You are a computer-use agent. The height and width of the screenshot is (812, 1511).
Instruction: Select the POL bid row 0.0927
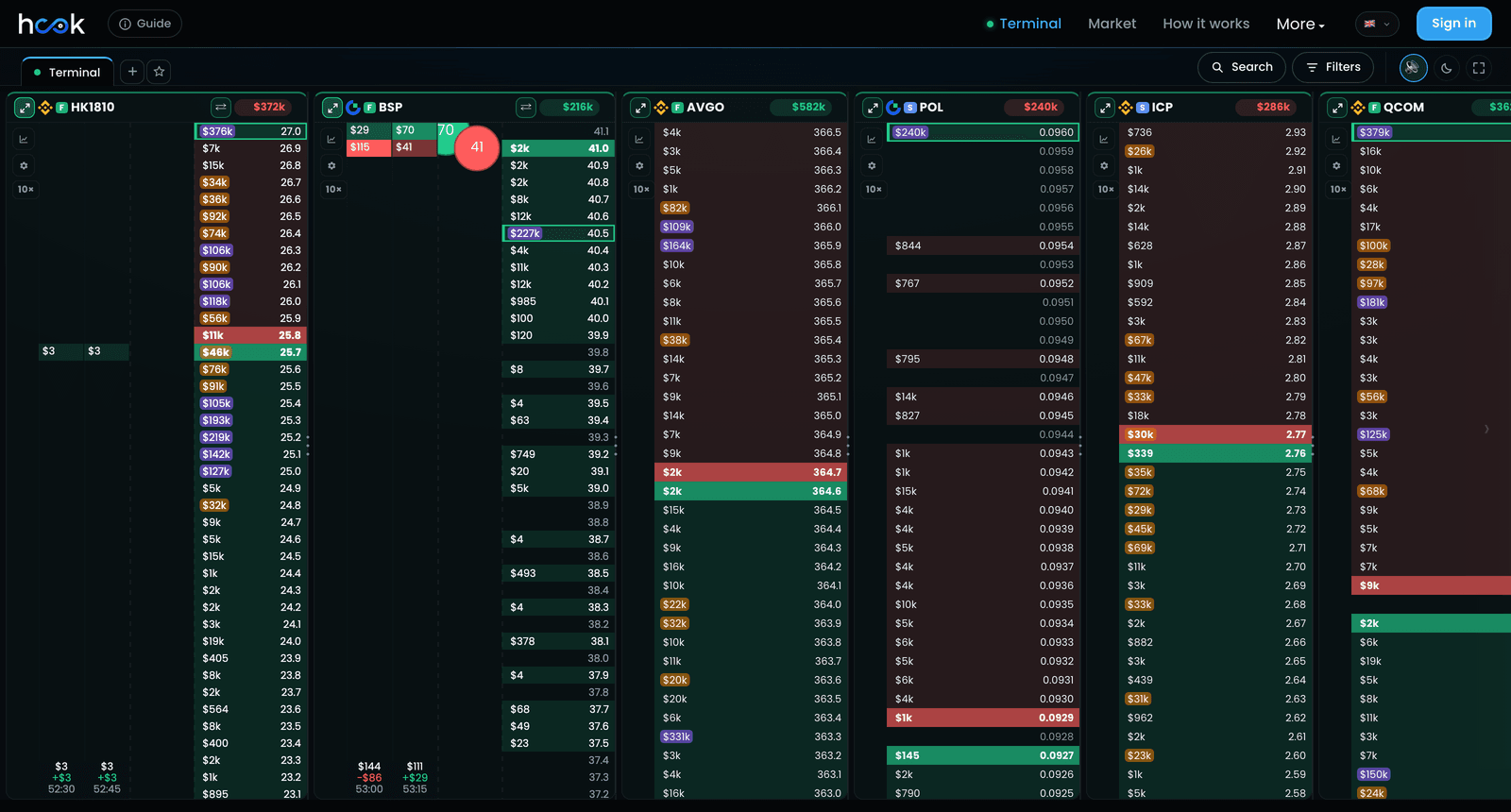pos(983,755)
